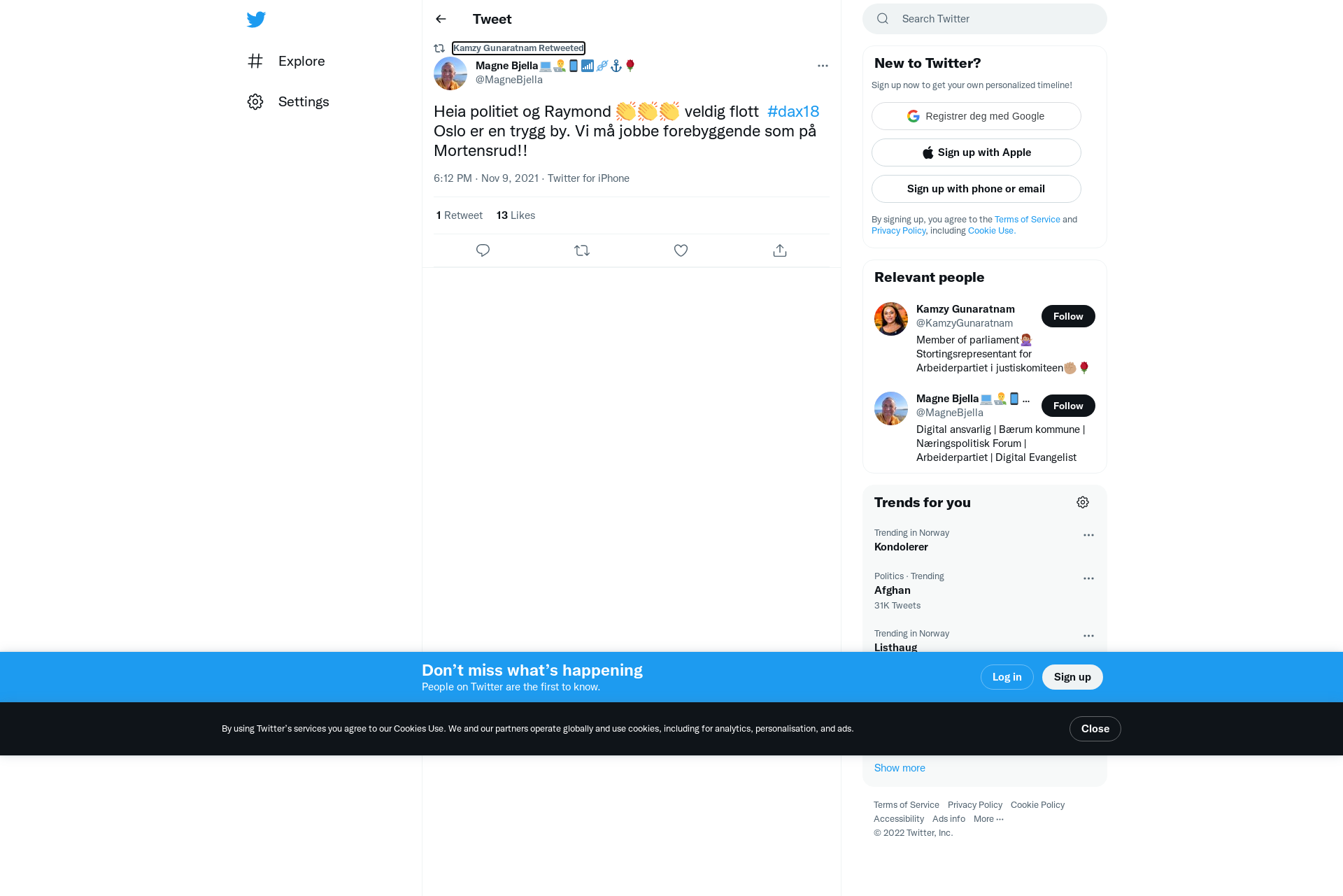This screenshot has width=1343, height=896.
Task: Follow Kamzy Gunaratnam
Action: (x=1068, y=316)
